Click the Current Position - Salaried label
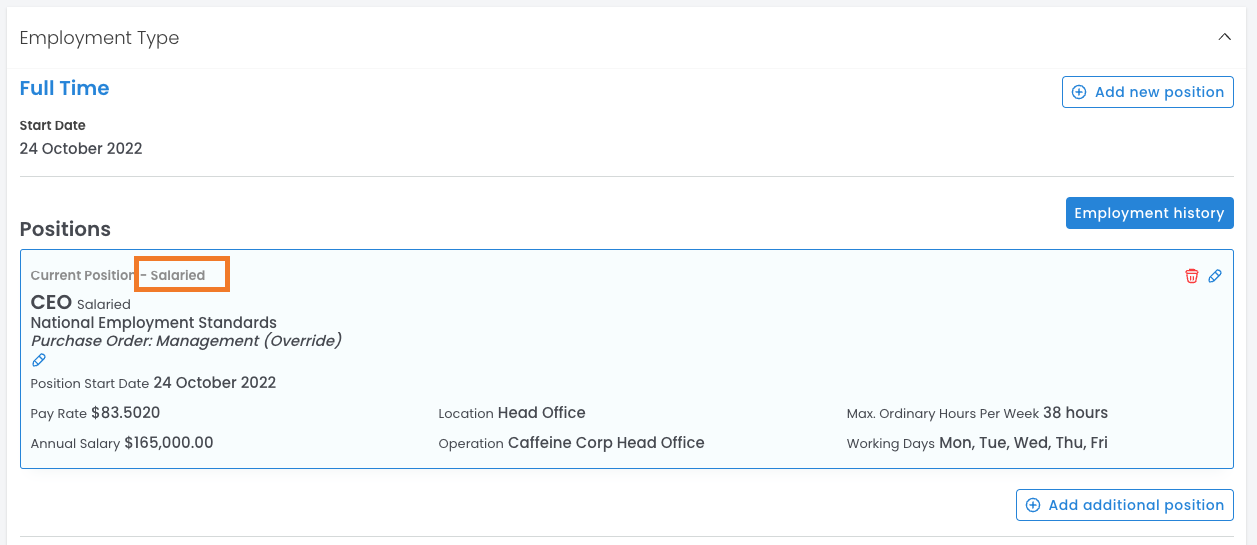 (118, 275)
